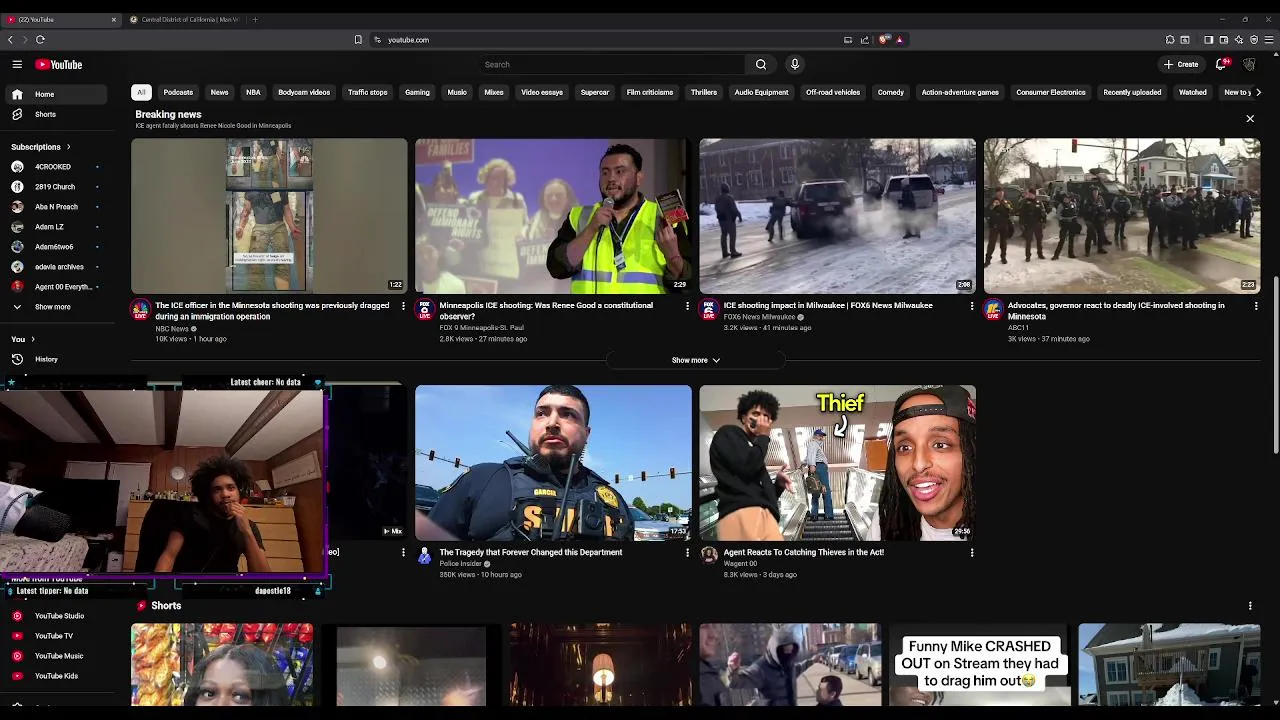Open YouTube Studio link in sidebar
This screenshot has width=1280, height=720.
(x=54, y=616)
